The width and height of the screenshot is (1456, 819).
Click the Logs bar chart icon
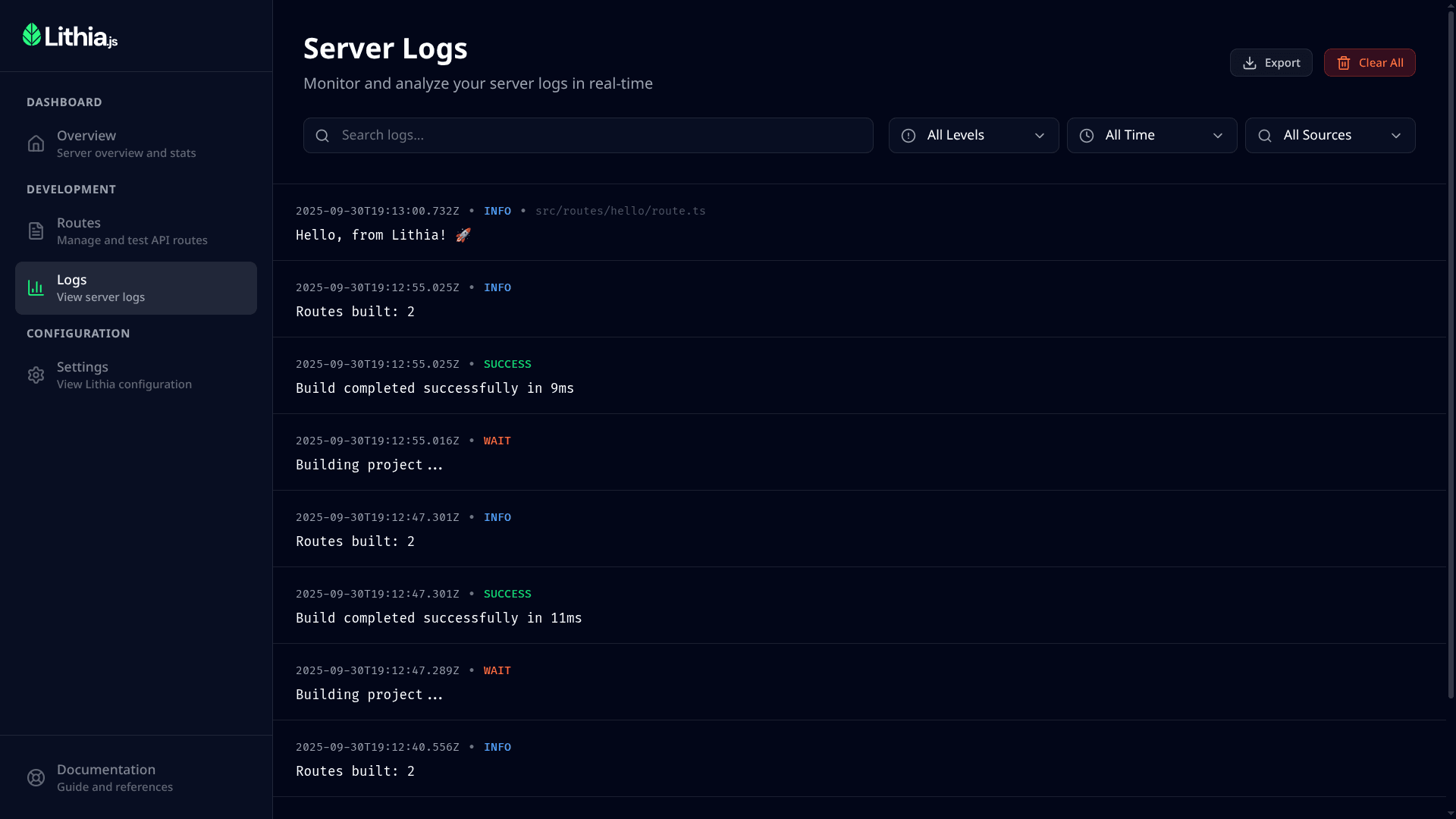tap(36, 288)
